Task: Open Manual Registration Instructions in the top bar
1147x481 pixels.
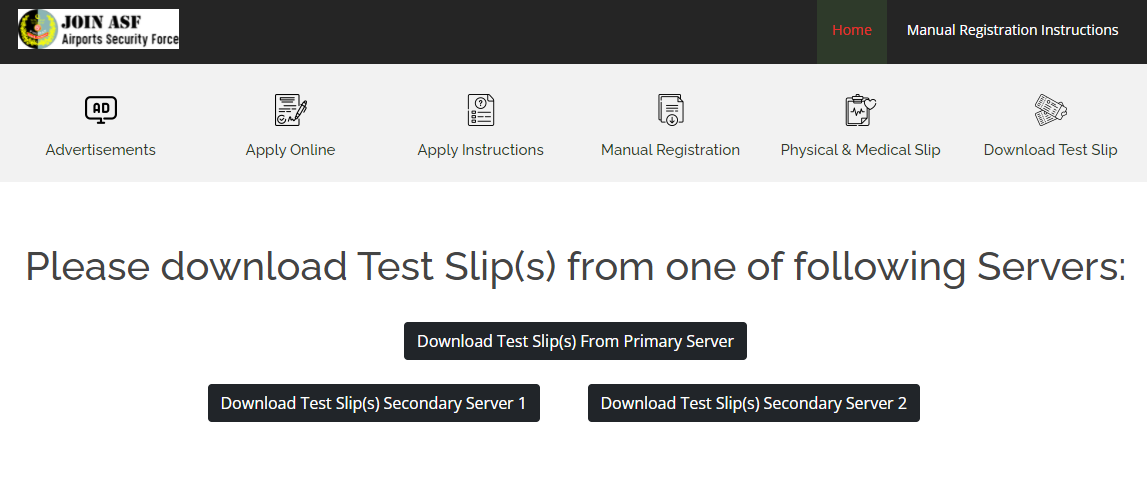Action: (x=1012, y=30)
